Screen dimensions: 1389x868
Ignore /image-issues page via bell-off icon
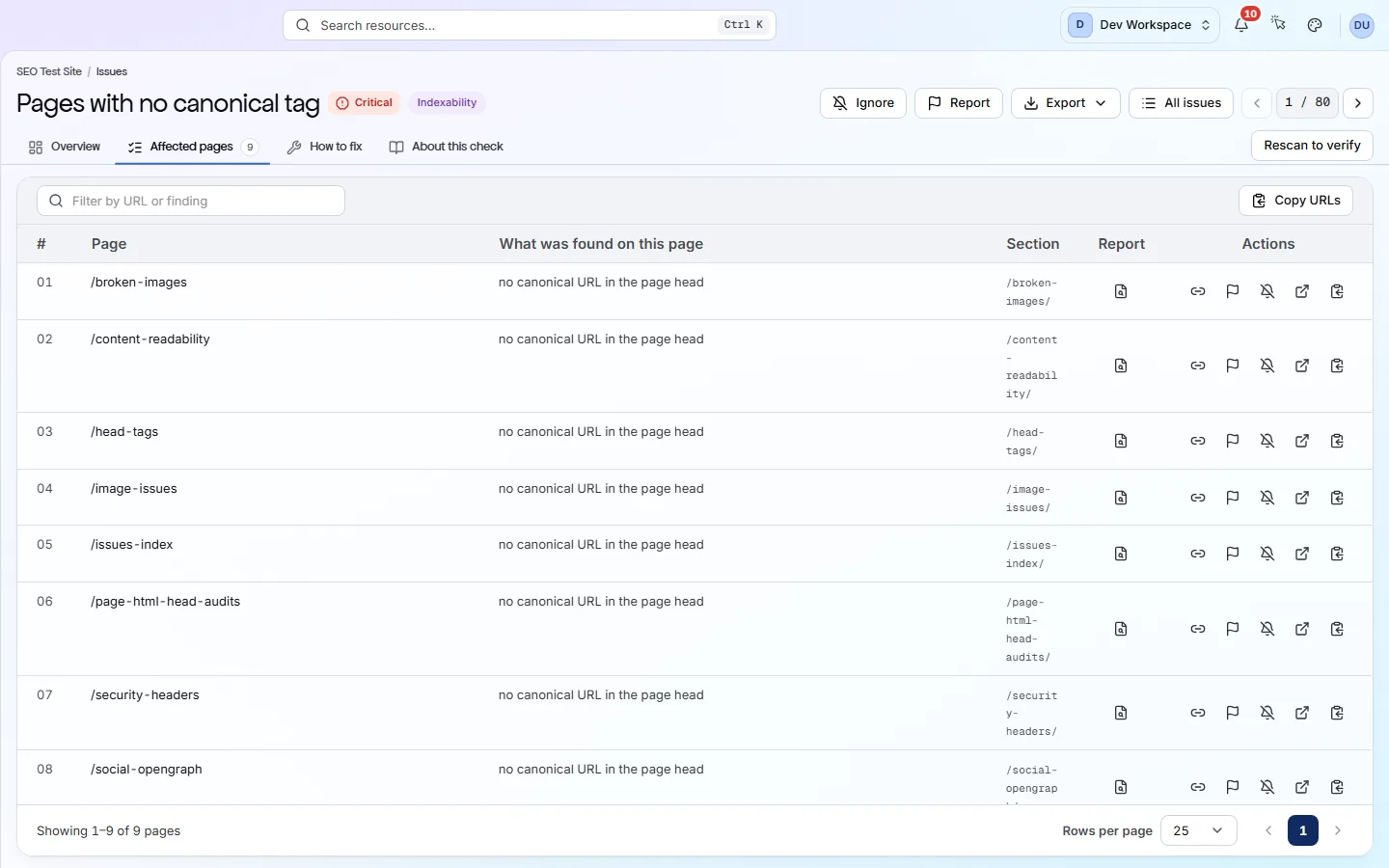pyautogui.click(x=1267, y=498)
